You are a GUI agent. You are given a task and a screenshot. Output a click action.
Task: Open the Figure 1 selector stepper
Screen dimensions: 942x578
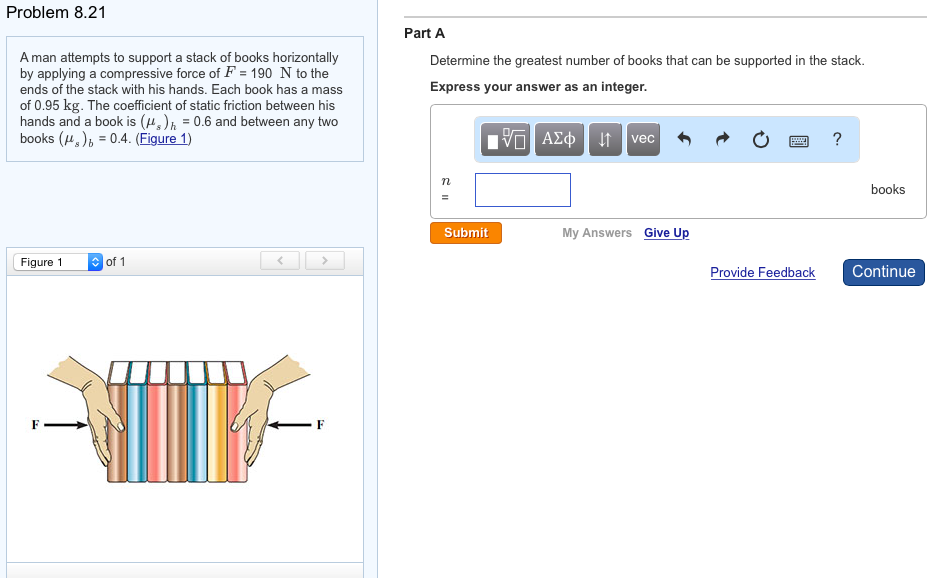coord(94,261)
